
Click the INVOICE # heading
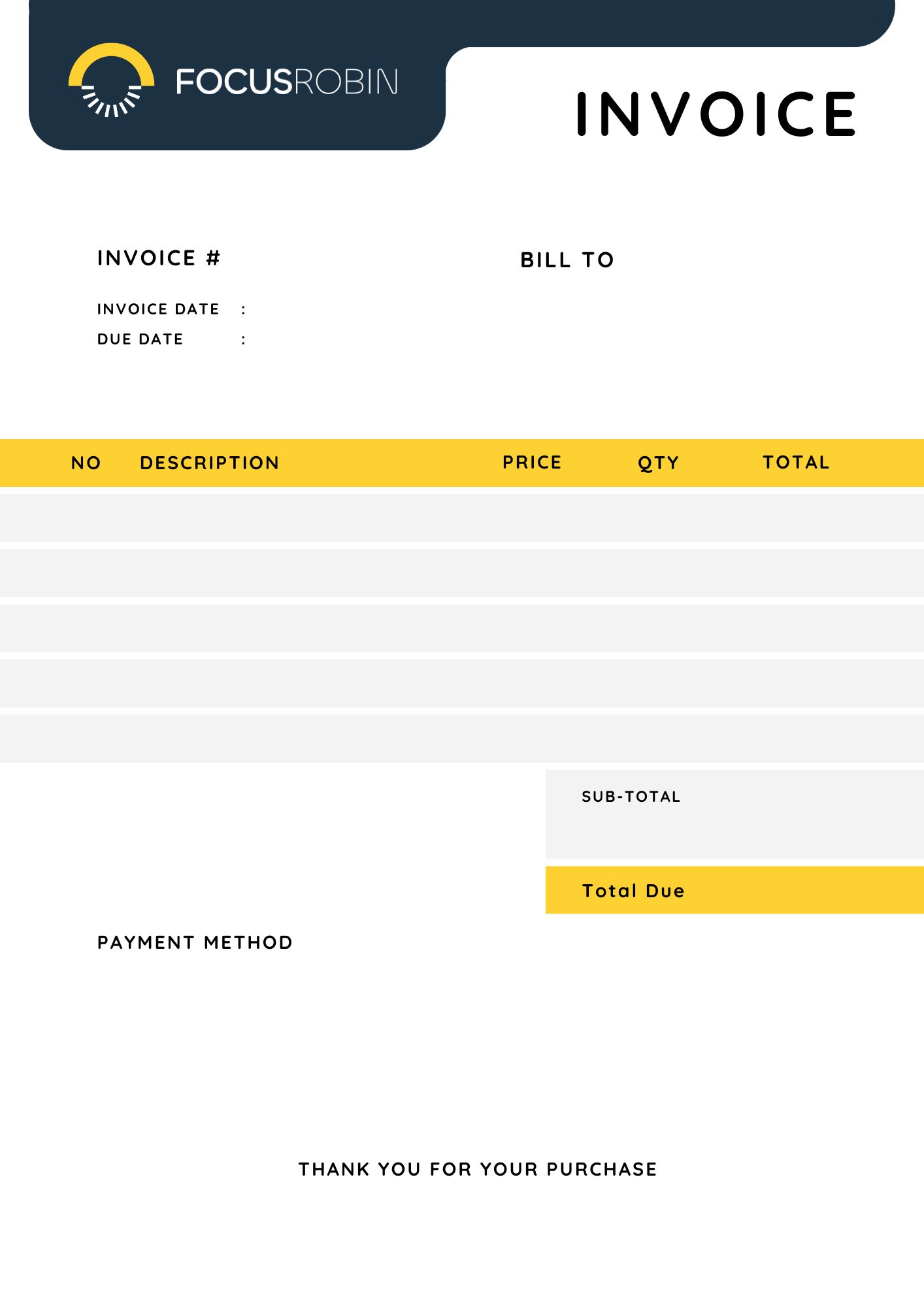point(159,258)
